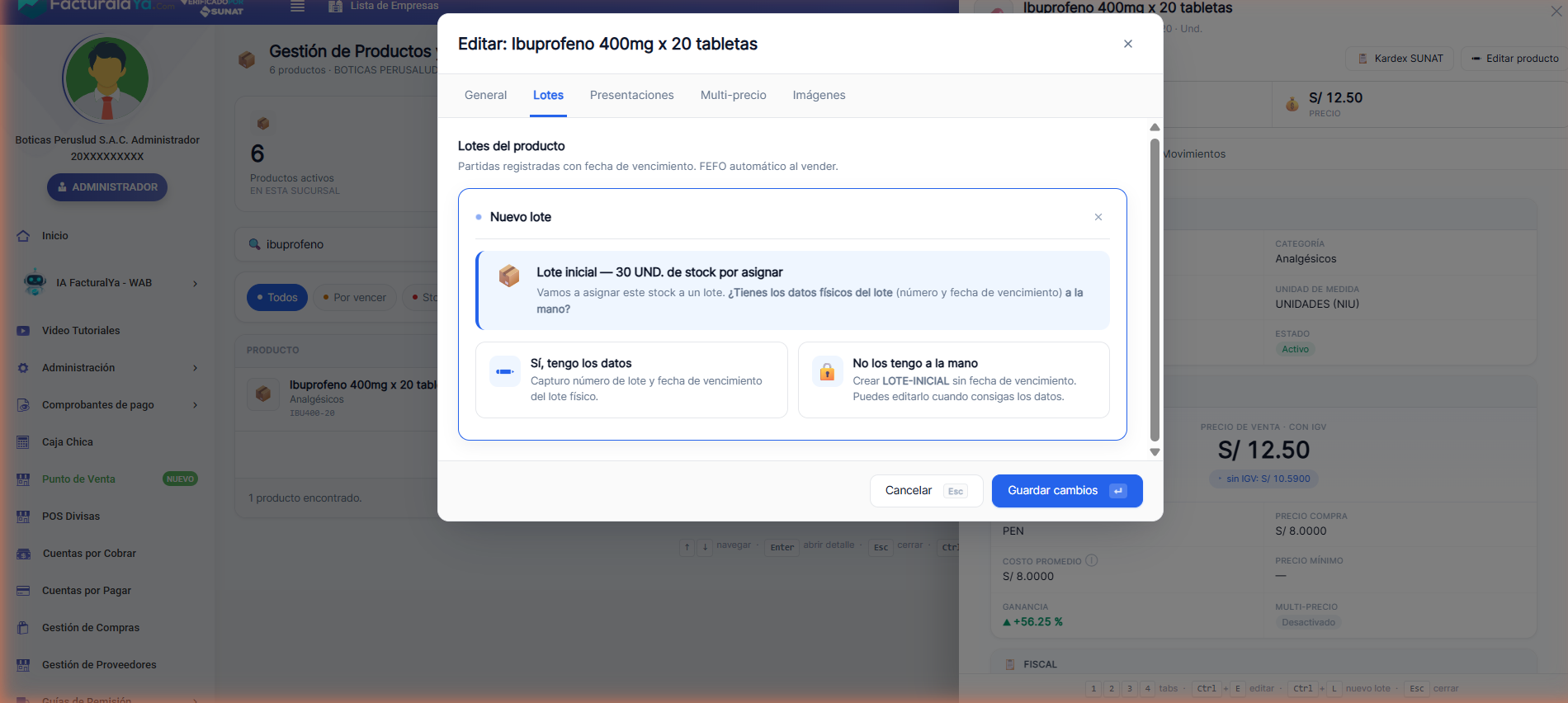Image resolution: width=1568 pixels, height=703 pixels.
Task: Expand the Administración submenu
Action: (195, 368)
